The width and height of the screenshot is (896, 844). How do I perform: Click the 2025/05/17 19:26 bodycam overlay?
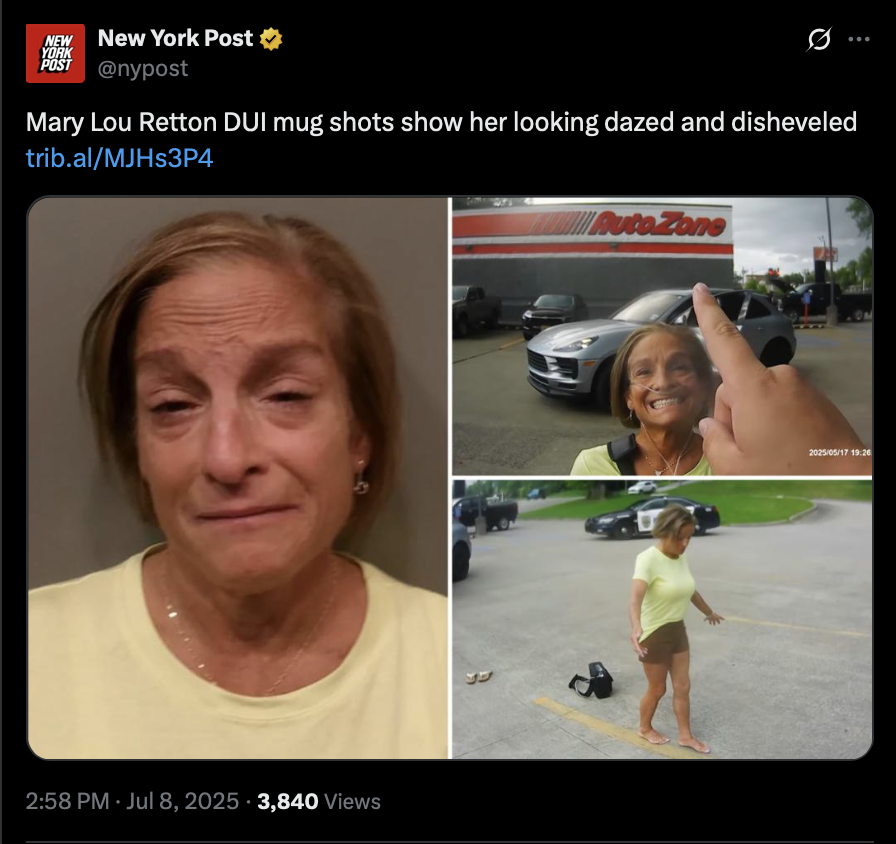click(839, 452)
